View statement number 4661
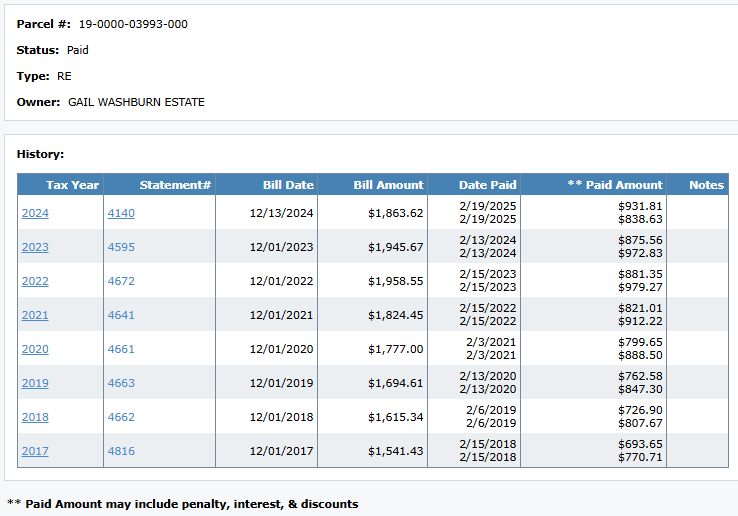Screen dimensions: 738x516 point(121,349)
